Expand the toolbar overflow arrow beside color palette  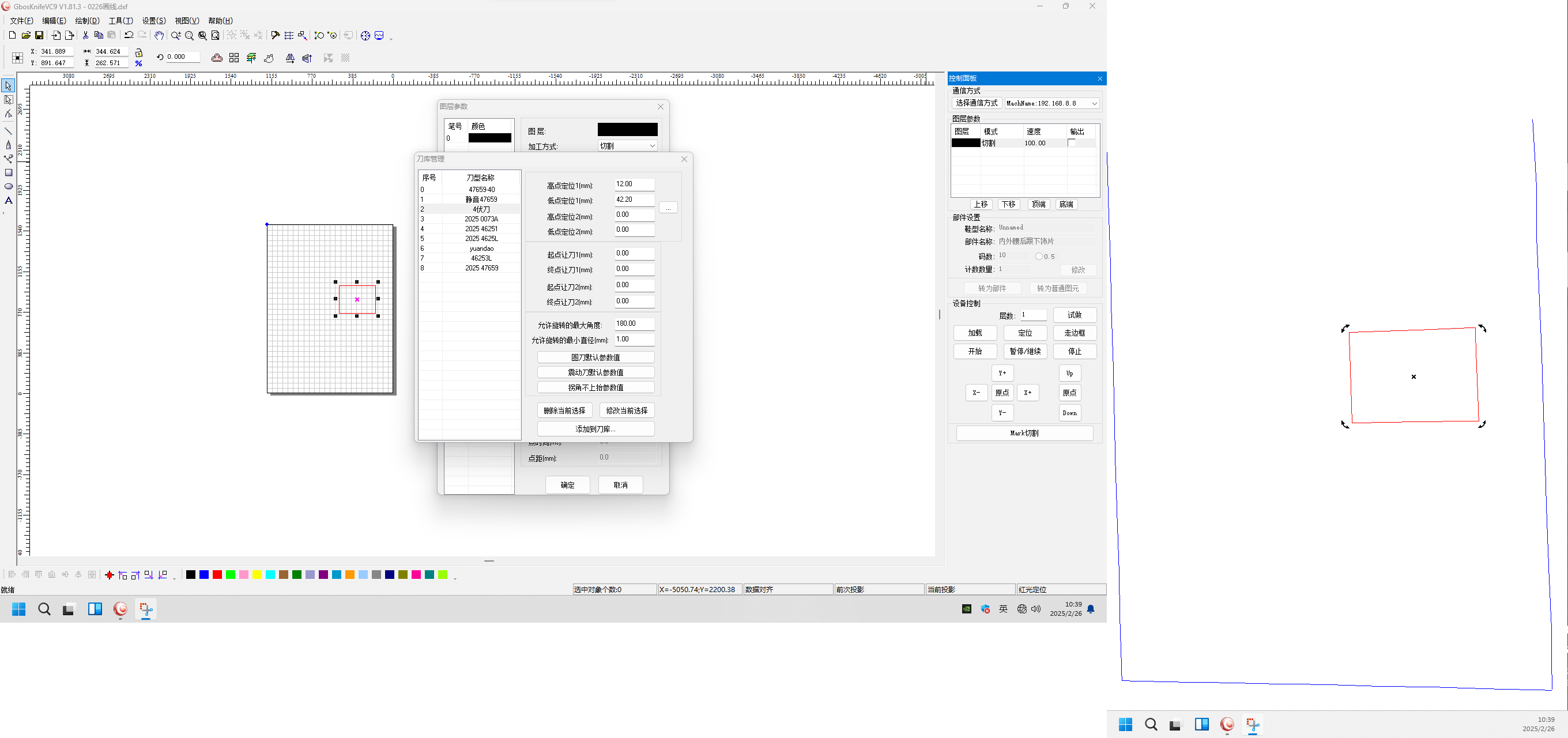pyautogui.click(x=455, y=577)
